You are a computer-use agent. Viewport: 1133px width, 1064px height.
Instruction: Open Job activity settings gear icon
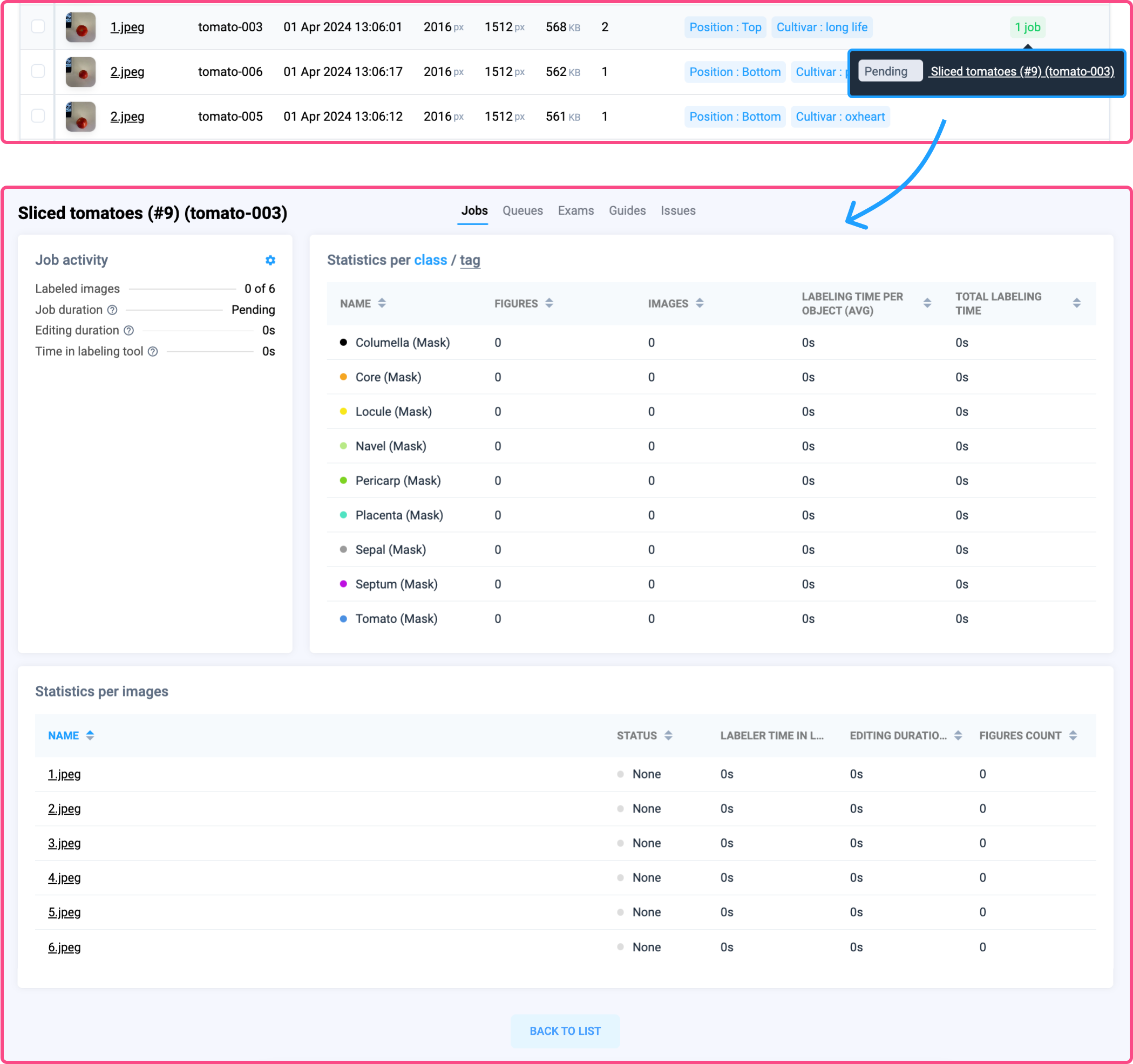coord(270,260)
